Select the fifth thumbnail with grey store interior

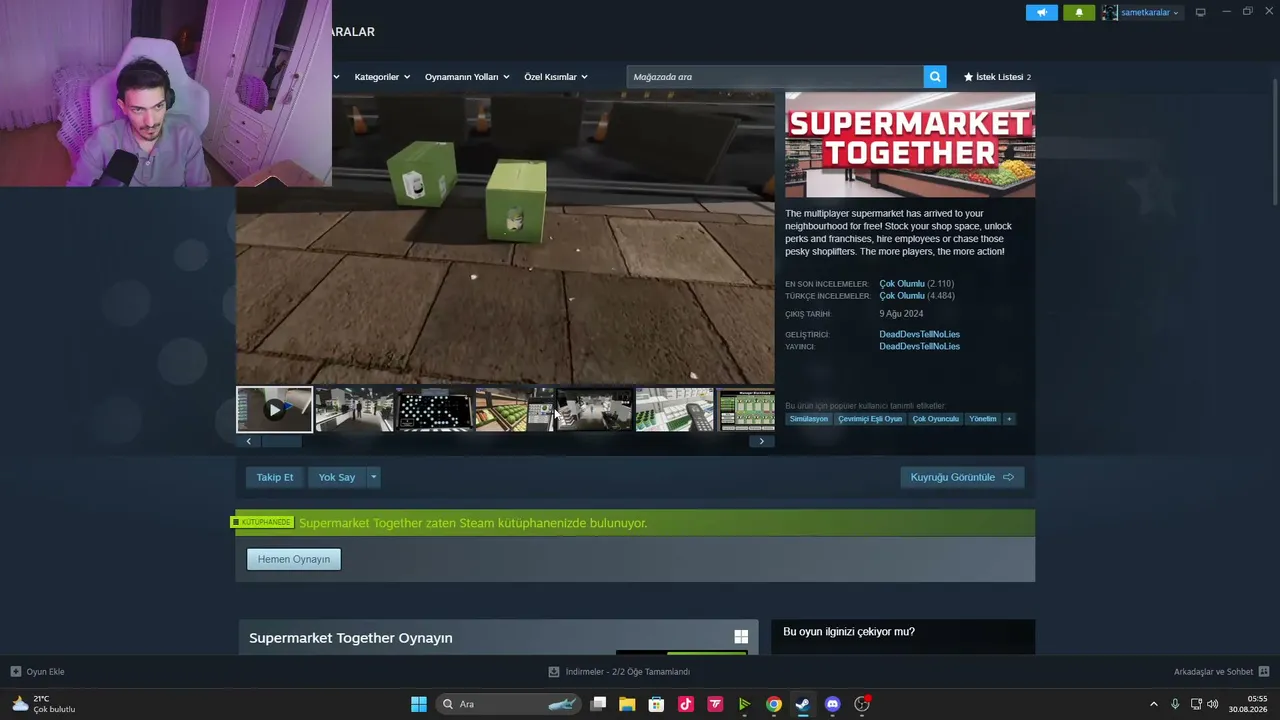pos(594,410)
